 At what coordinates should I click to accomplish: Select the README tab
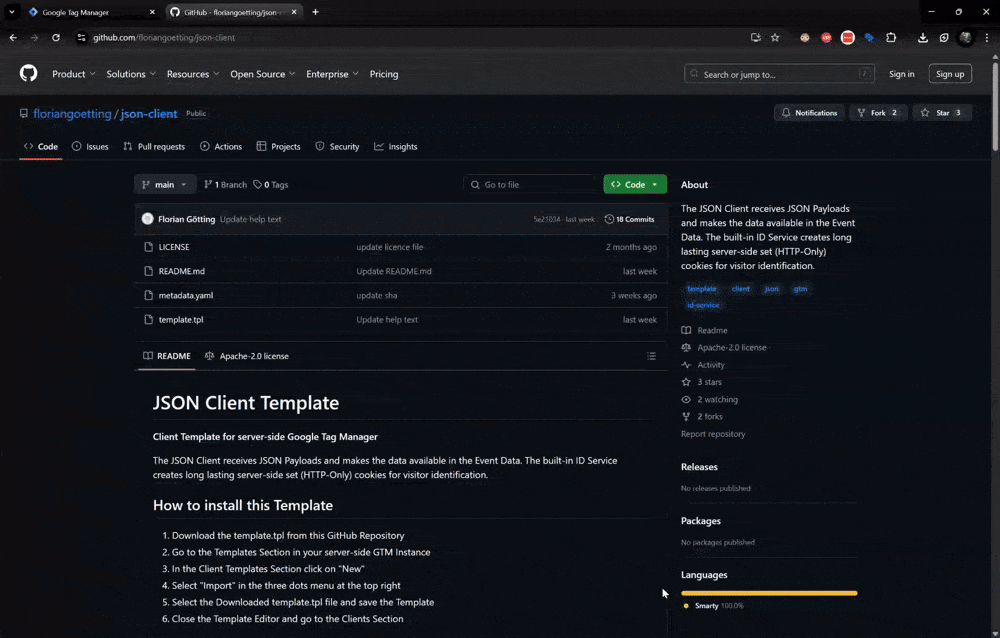coord(167,356)
